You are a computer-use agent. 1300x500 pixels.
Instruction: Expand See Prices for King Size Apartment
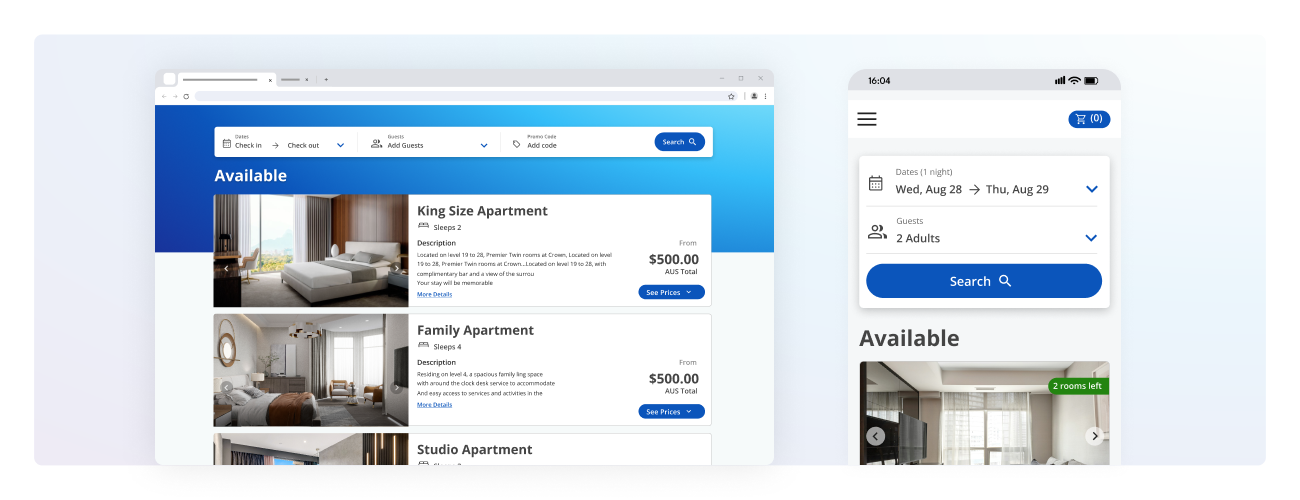[x=671, y=292]
